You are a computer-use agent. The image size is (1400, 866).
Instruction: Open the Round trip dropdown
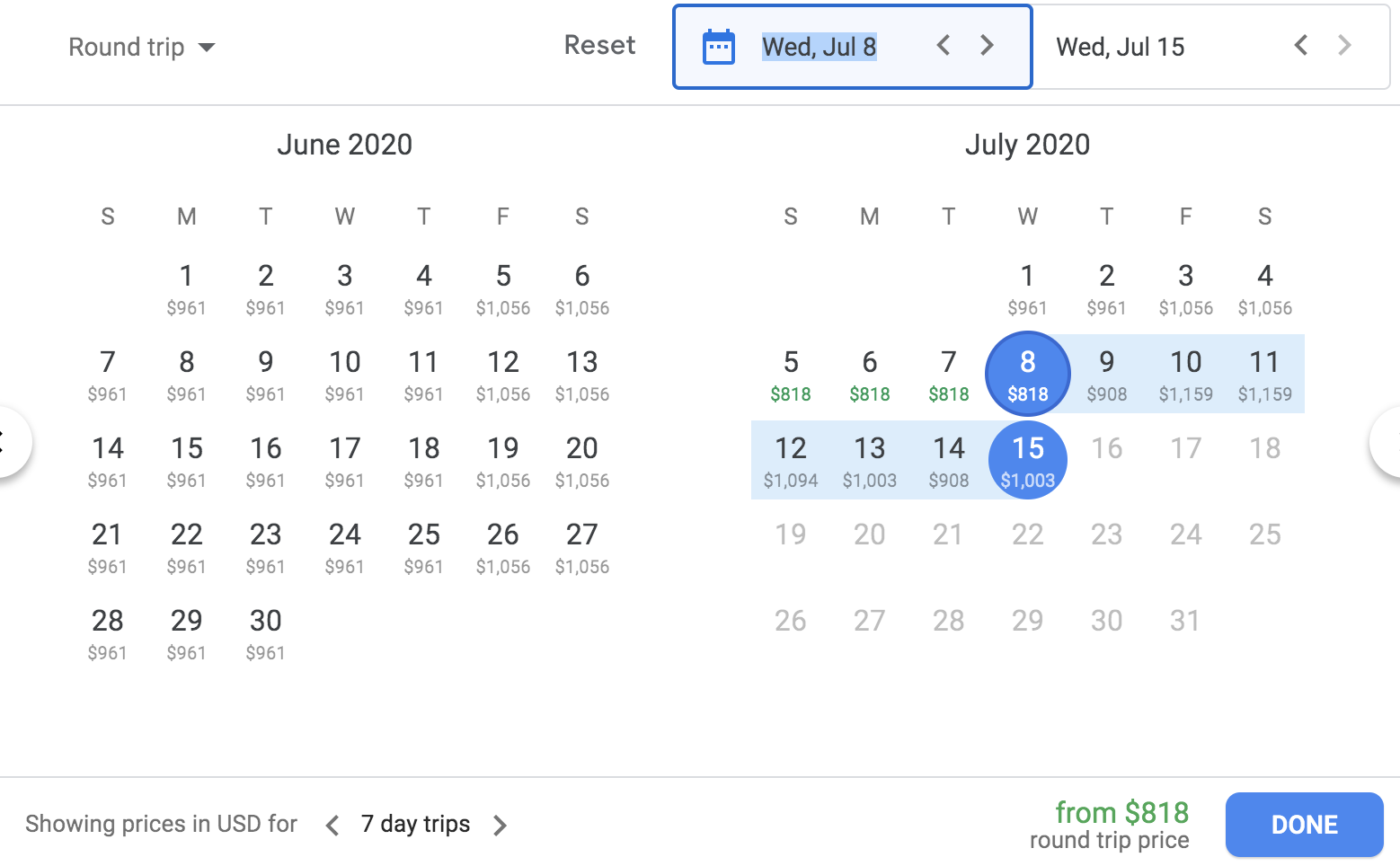(127, 47)
